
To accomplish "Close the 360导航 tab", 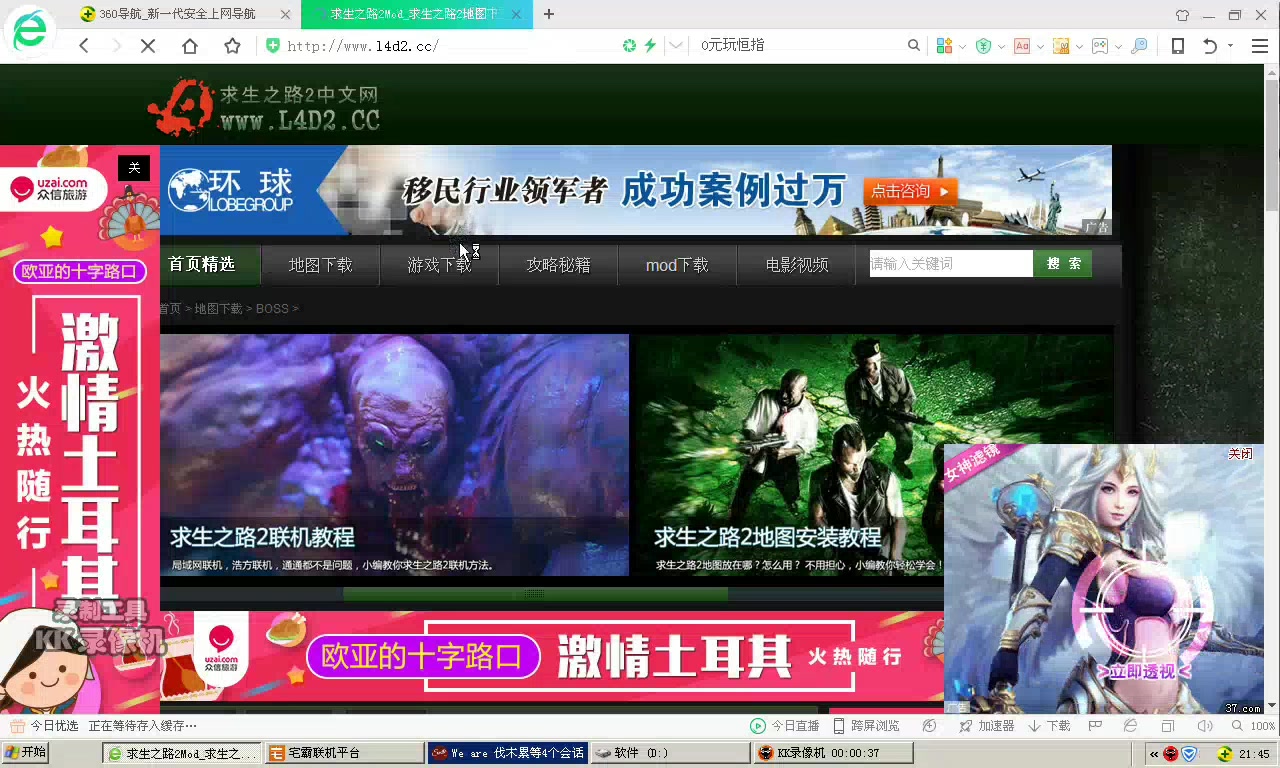I will click(284, 14).
